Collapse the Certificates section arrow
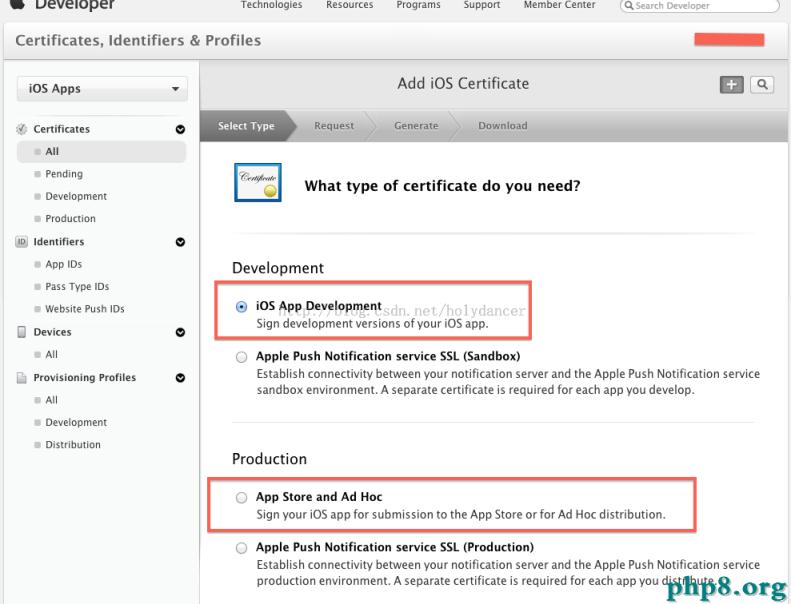 tap(180, 130)
